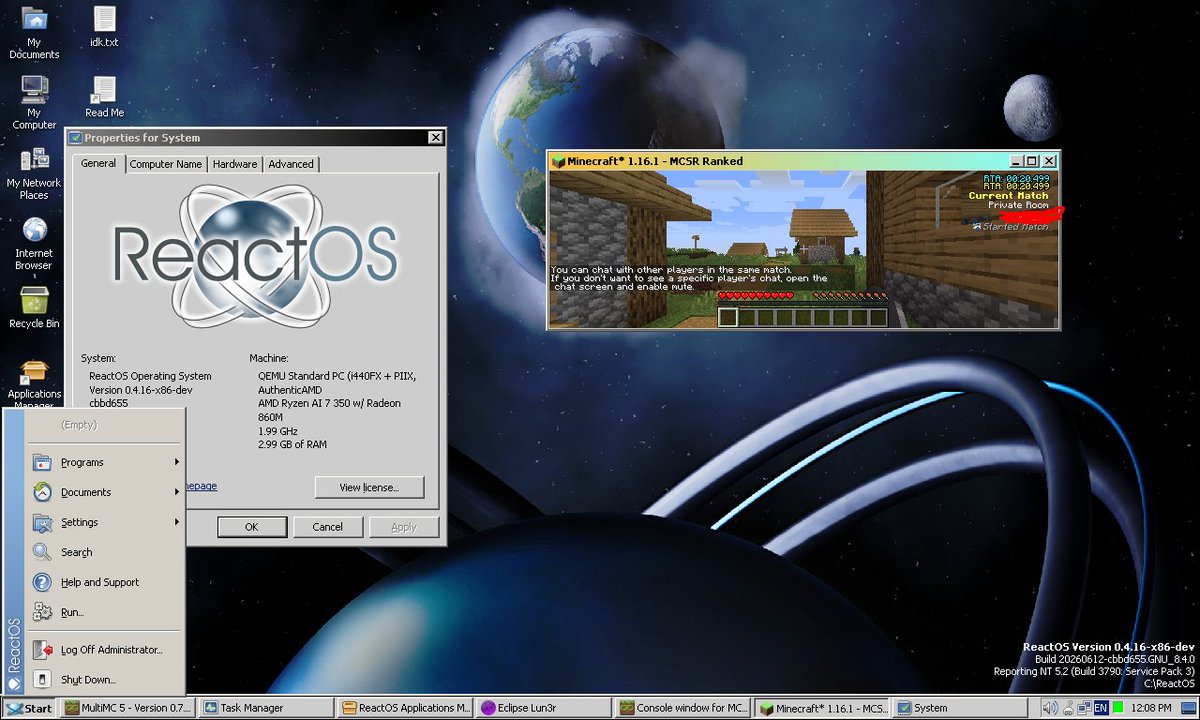
Task: Click the View license... button
Action: point(369,487)
